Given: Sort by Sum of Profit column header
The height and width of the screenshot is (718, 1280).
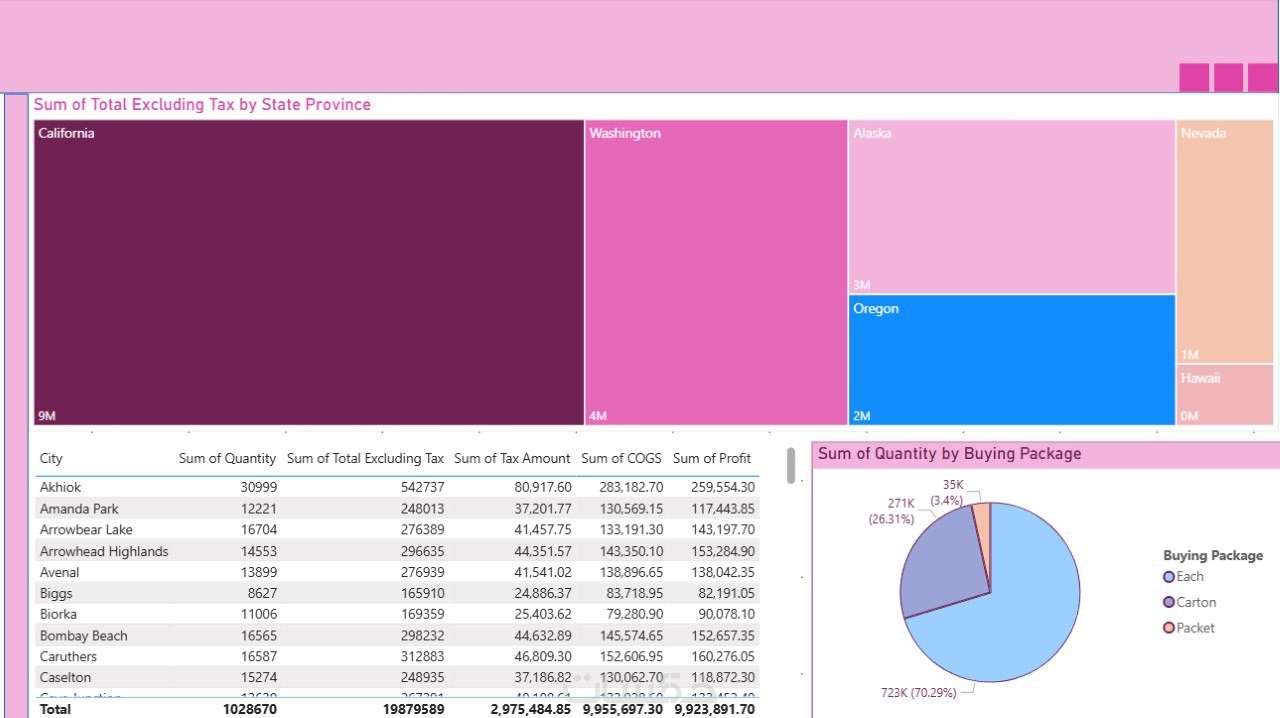Looking at the screenshot, I should coord(712,458).
